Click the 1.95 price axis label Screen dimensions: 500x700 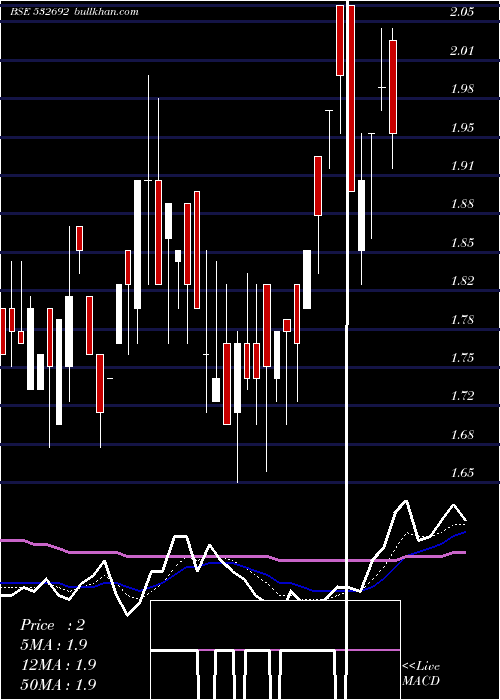click(x=462, y=128)
